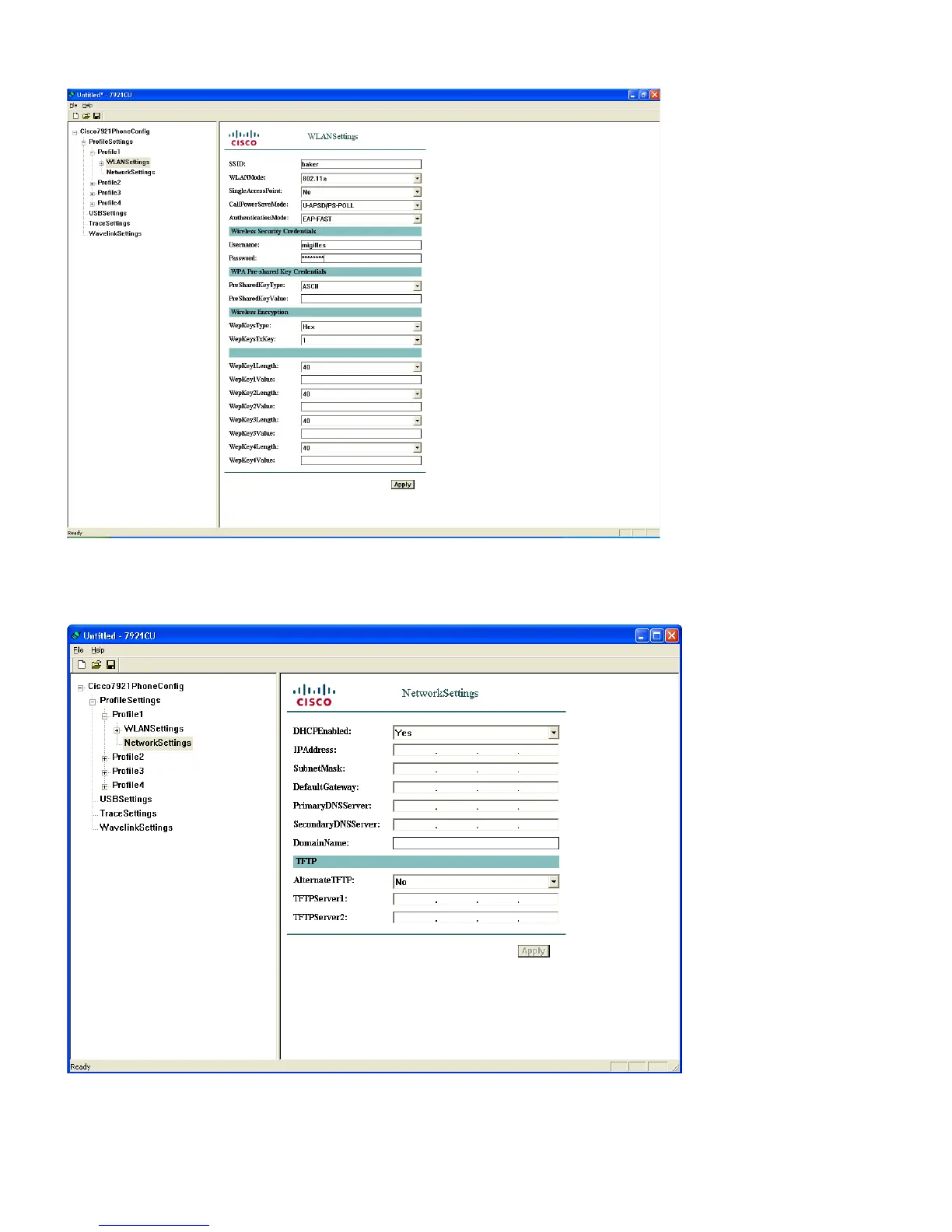Select WLANSettings in lower window tree

tap(154, 729)
